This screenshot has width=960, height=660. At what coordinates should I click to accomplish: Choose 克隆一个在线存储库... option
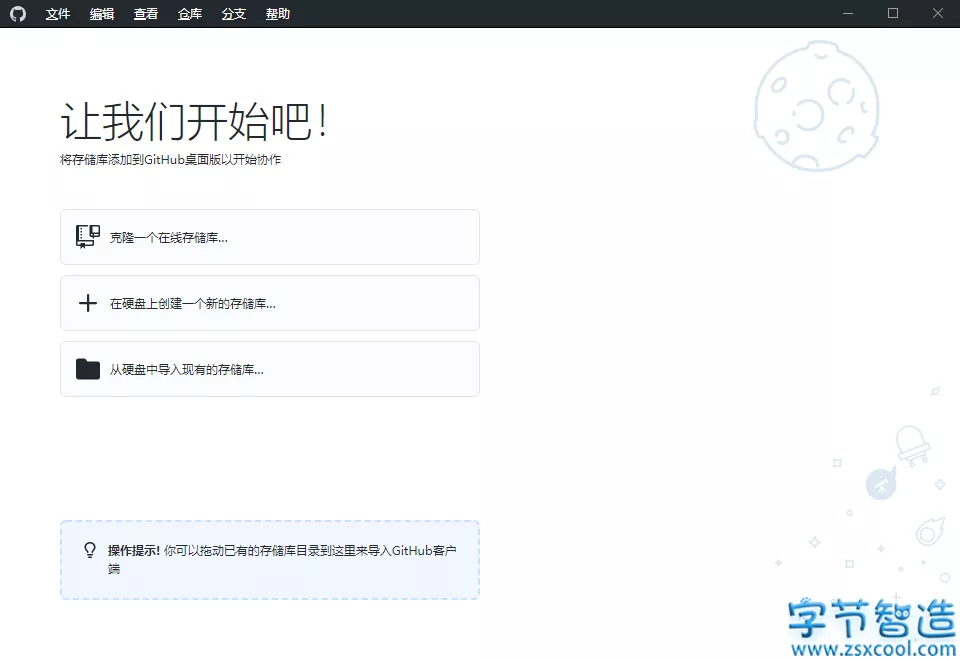tap(269, 237)
